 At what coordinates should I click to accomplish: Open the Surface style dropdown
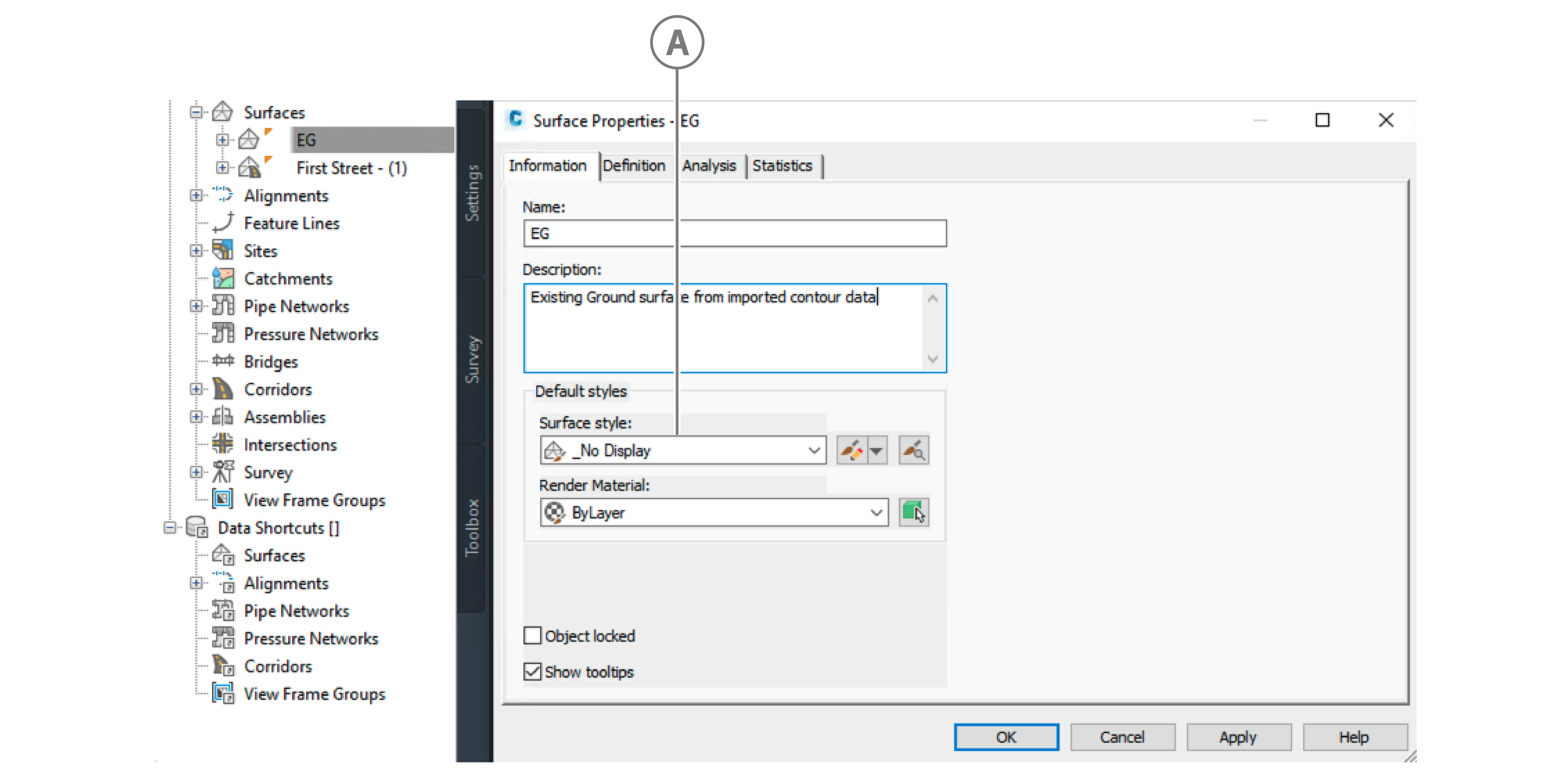point(814,451)
